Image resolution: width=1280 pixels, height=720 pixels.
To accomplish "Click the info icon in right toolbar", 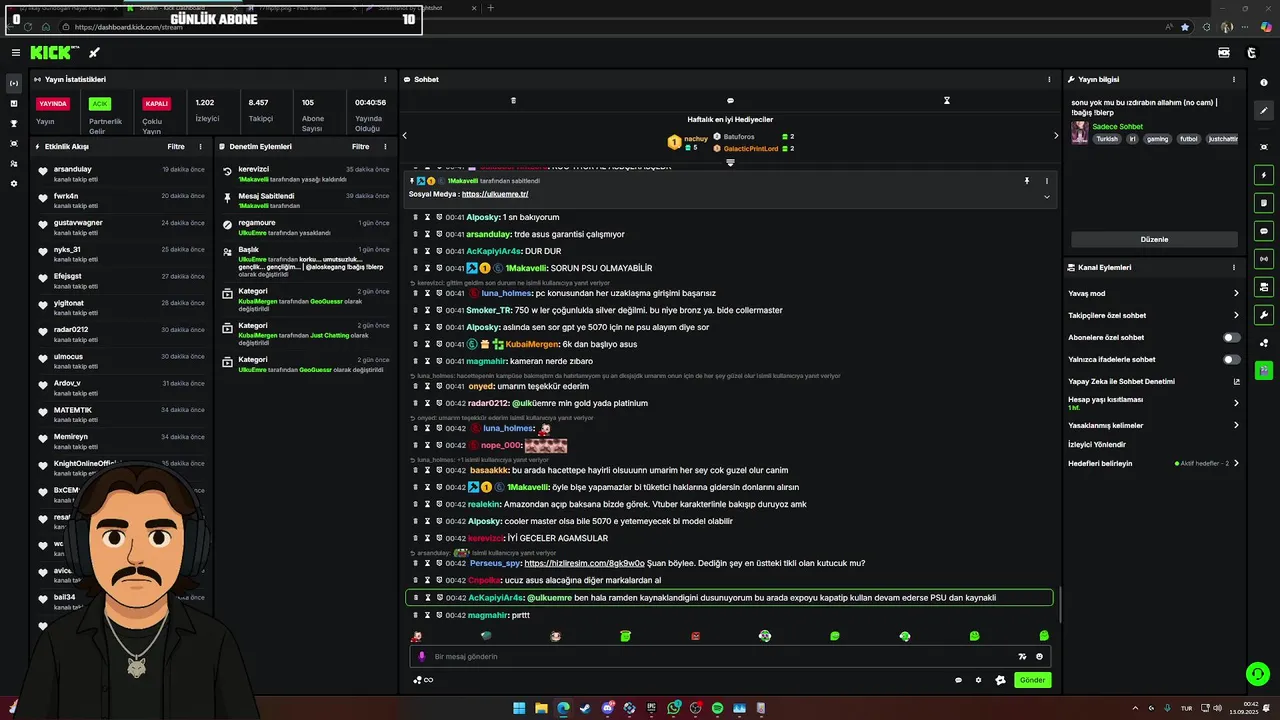I will point(1264,83).
